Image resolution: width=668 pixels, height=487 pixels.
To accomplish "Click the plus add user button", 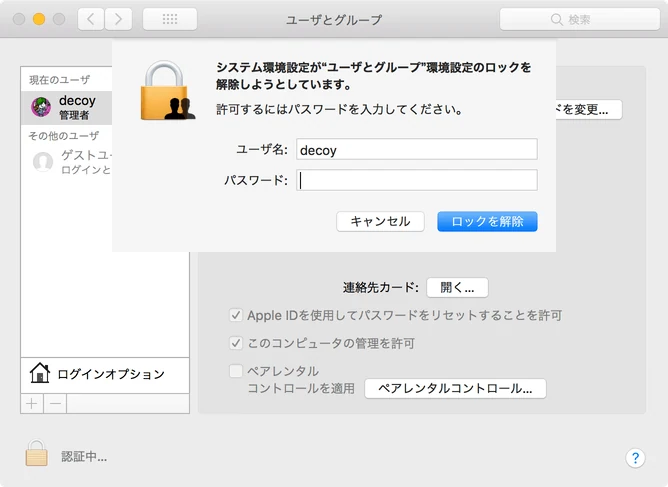I will [32, 403].
